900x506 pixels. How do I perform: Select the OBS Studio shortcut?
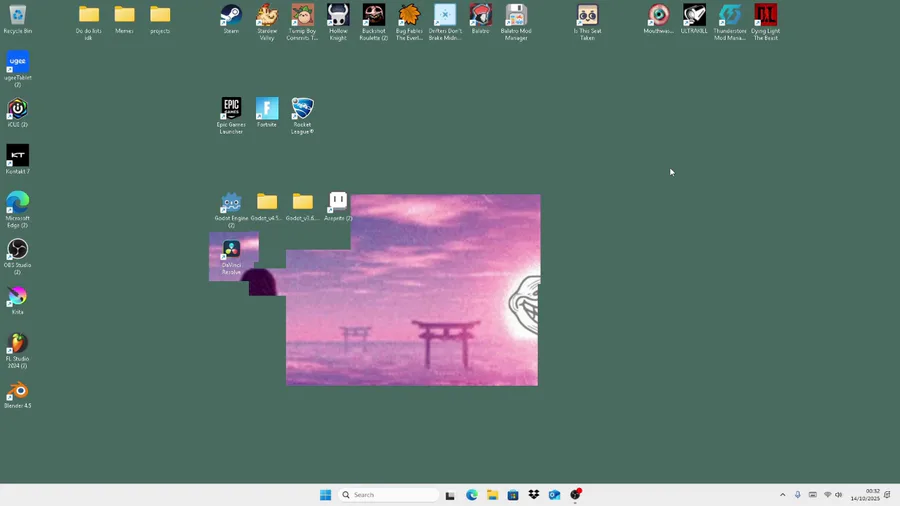click(x=17, y=256)
